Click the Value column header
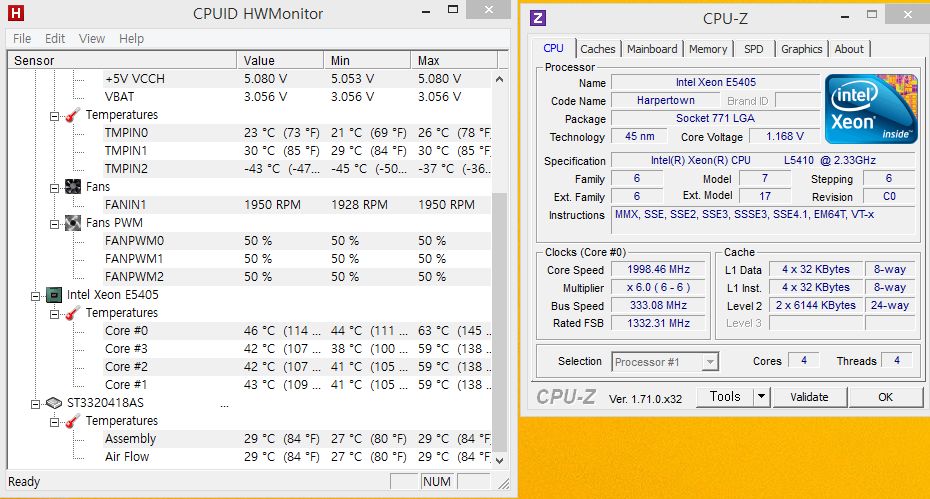 pos(280,61)
